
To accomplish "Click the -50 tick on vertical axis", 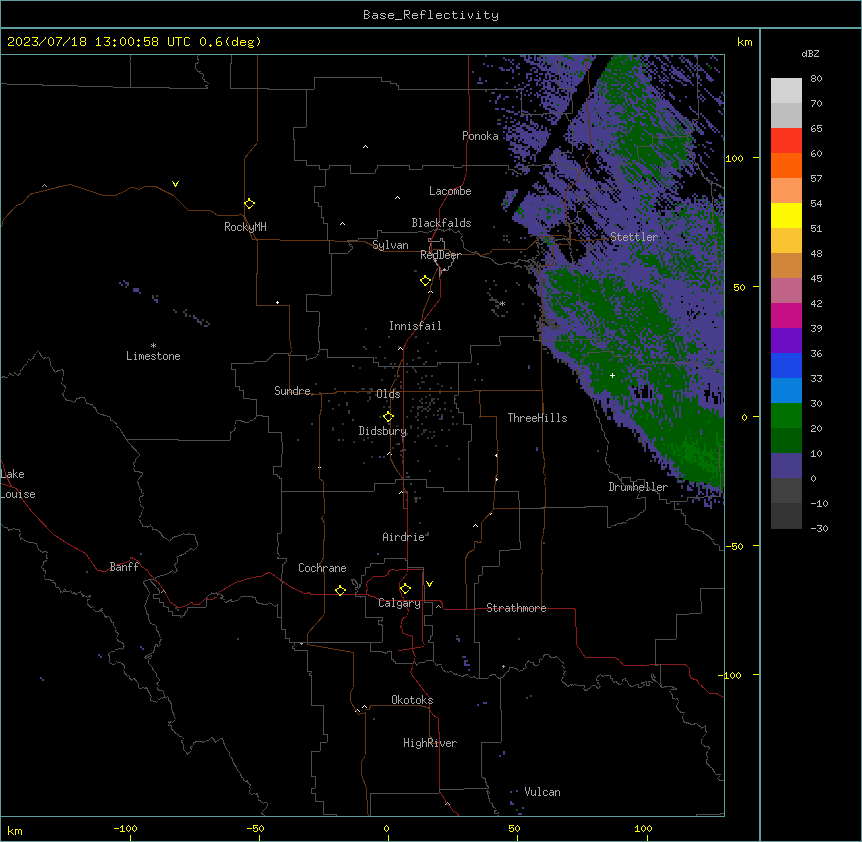I will point(734,546).
